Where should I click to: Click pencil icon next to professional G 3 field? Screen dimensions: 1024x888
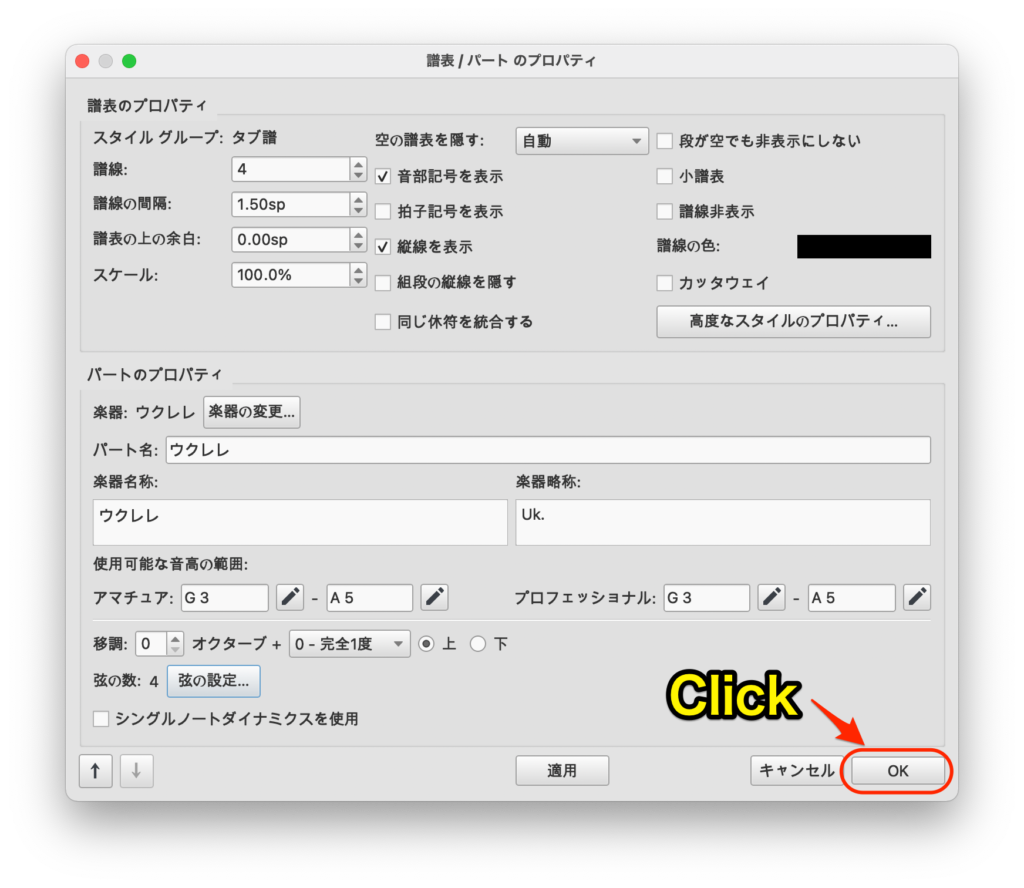771,598
